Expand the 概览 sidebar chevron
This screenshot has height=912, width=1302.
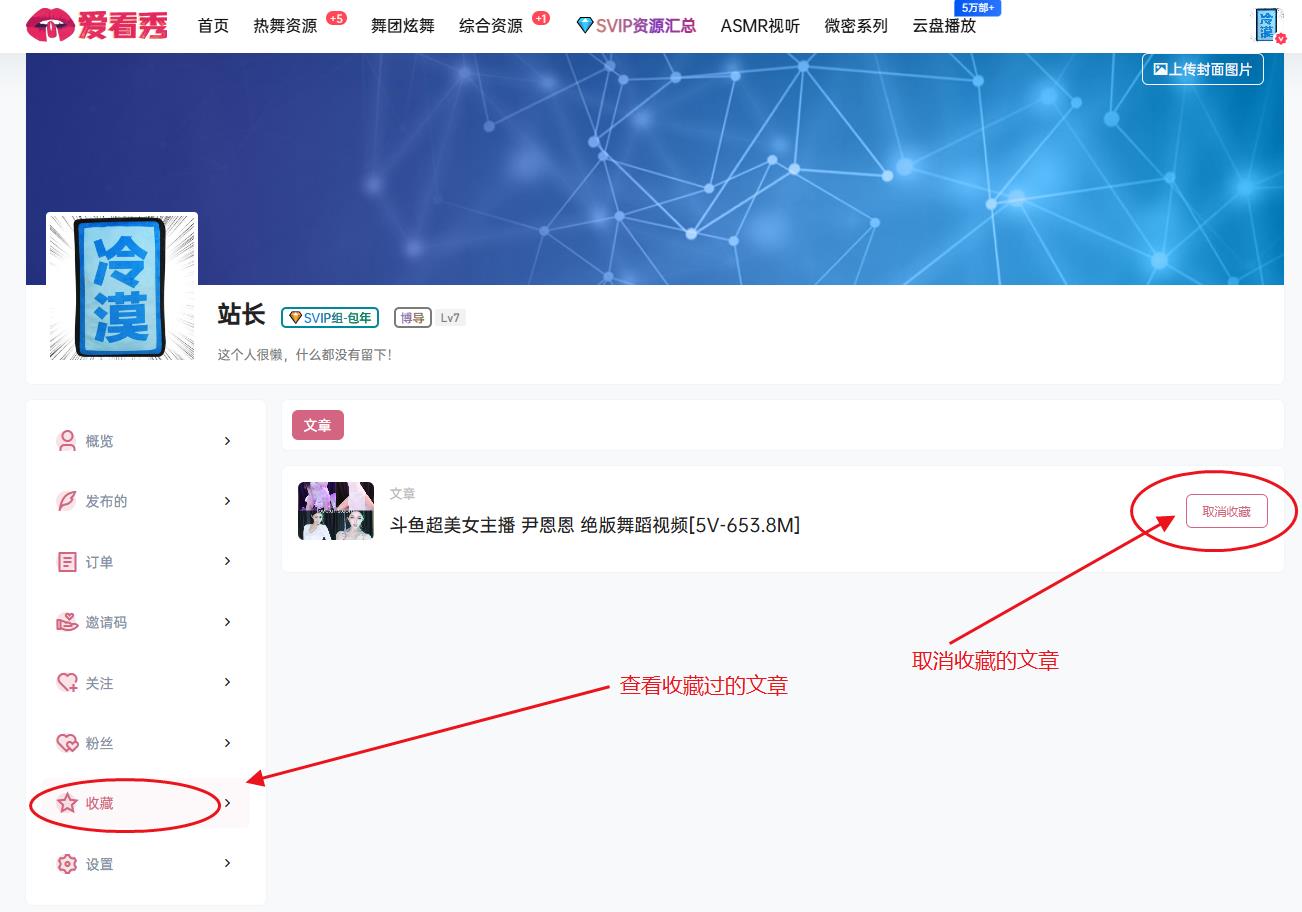[x=226, y=440]
